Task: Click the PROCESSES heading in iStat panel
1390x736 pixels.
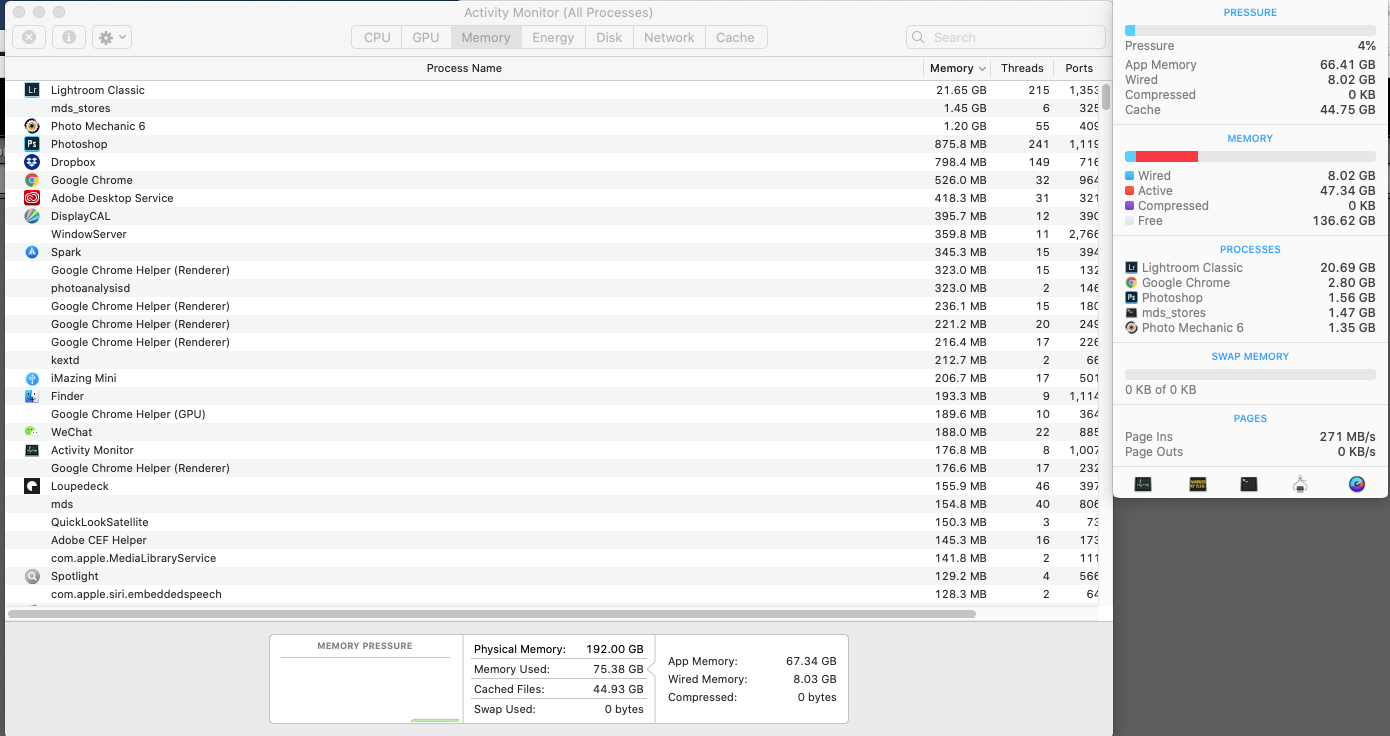Action: coord(1250,249)
